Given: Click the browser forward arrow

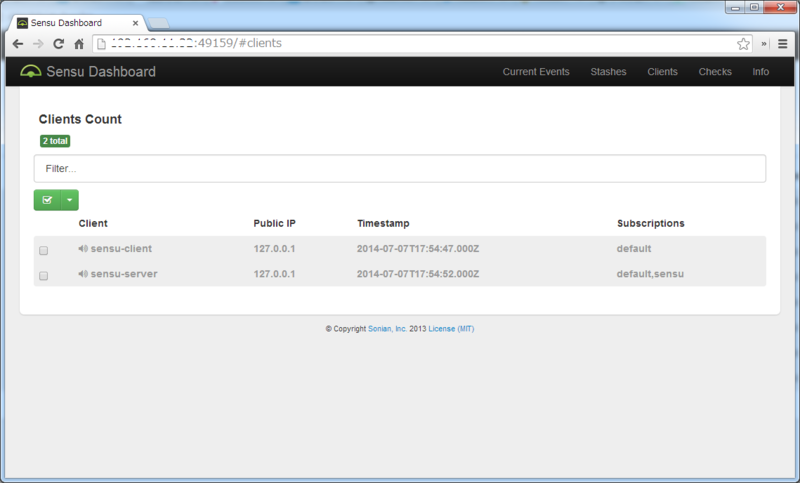Looking at the screenshot, I should (38, 44).
